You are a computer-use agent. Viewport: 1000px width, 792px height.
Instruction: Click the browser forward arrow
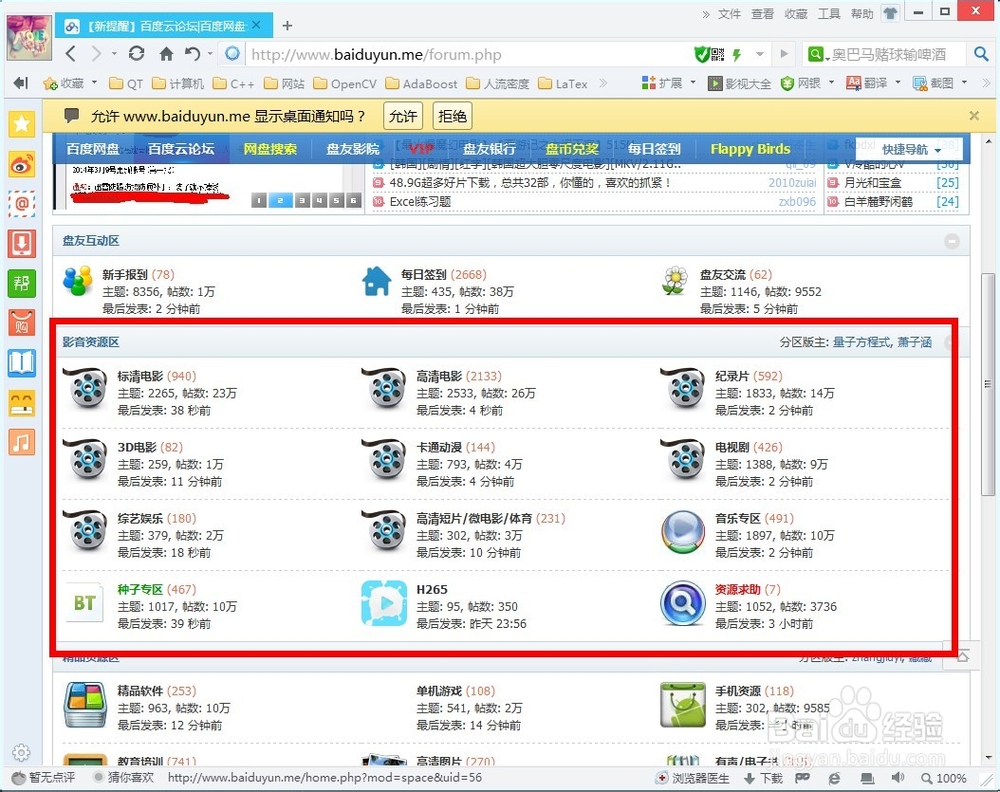(96, 54)
